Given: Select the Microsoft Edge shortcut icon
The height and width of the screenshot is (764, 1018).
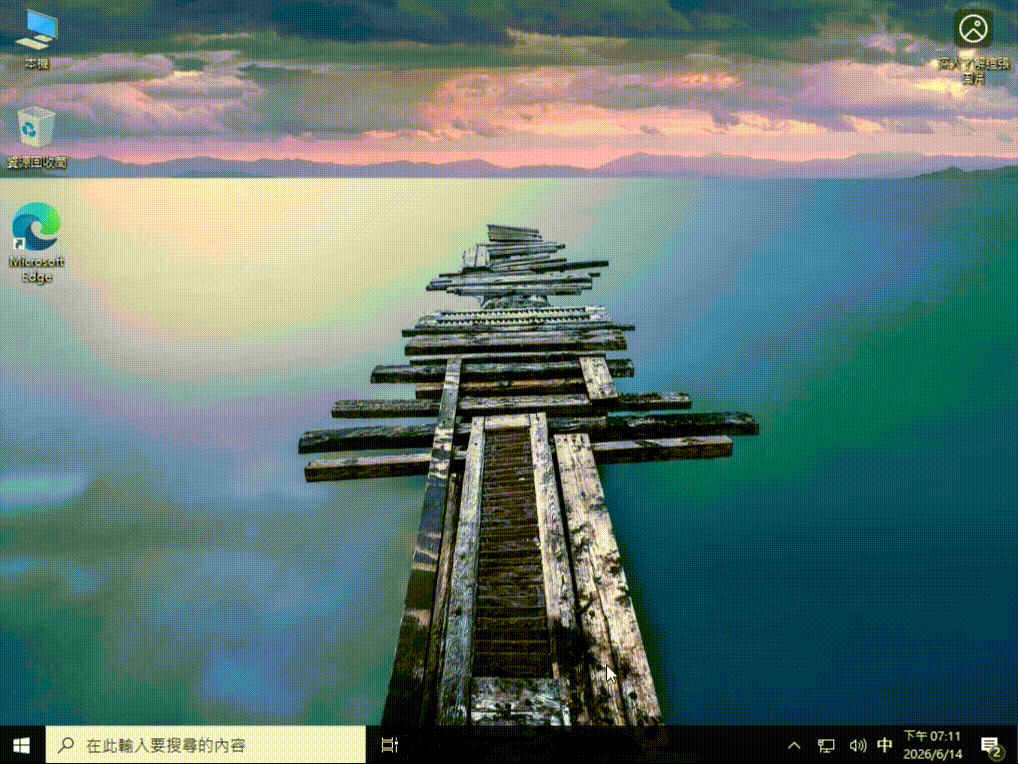Looking at the screenshot, I should click(x=36, y=227).
